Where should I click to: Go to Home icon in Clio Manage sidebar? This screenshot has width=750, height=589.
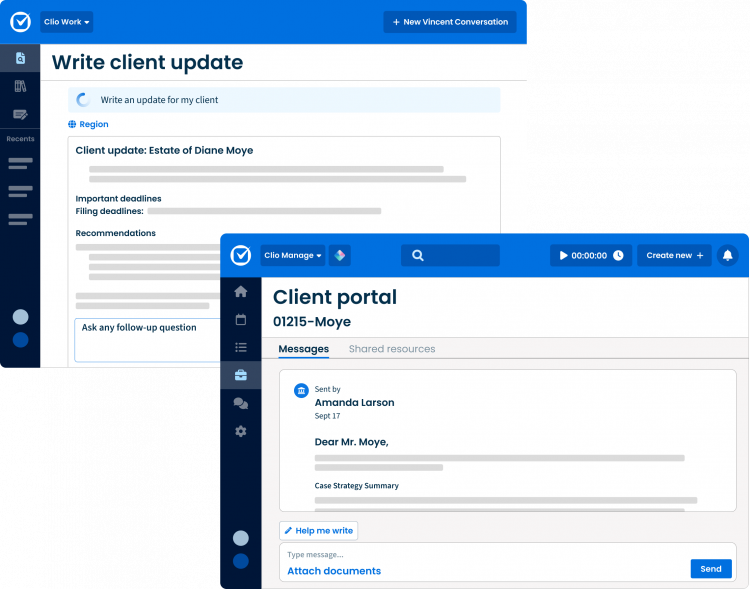(x=240, y=292)
